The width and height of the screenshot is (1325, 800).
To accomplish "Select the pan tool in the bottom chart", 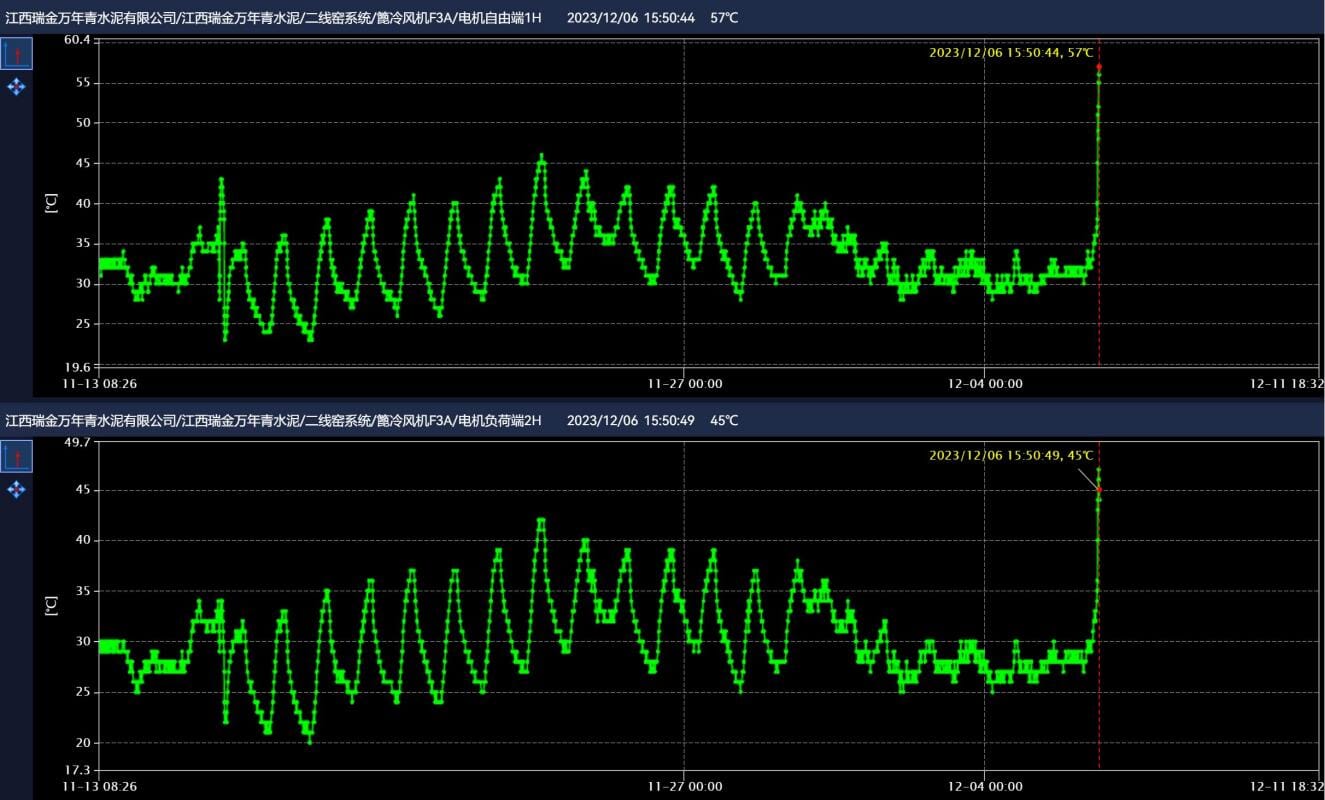I will click(16, 489).
